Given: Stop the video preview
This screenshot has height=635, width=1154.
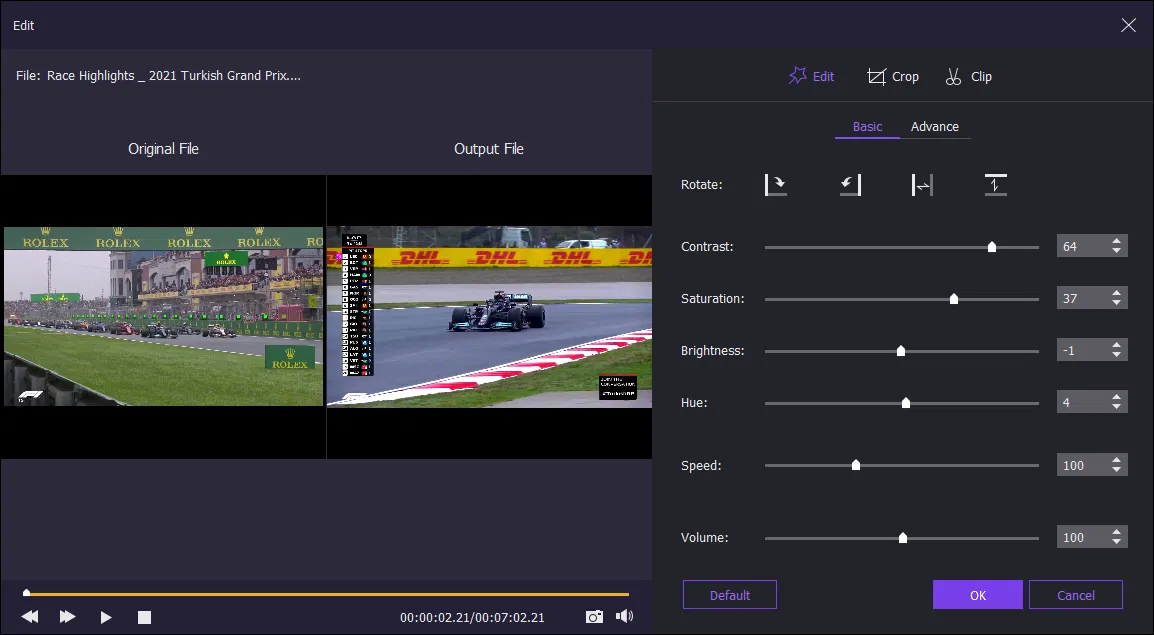Looking at the screenshot, I should [x=144, y=617].
